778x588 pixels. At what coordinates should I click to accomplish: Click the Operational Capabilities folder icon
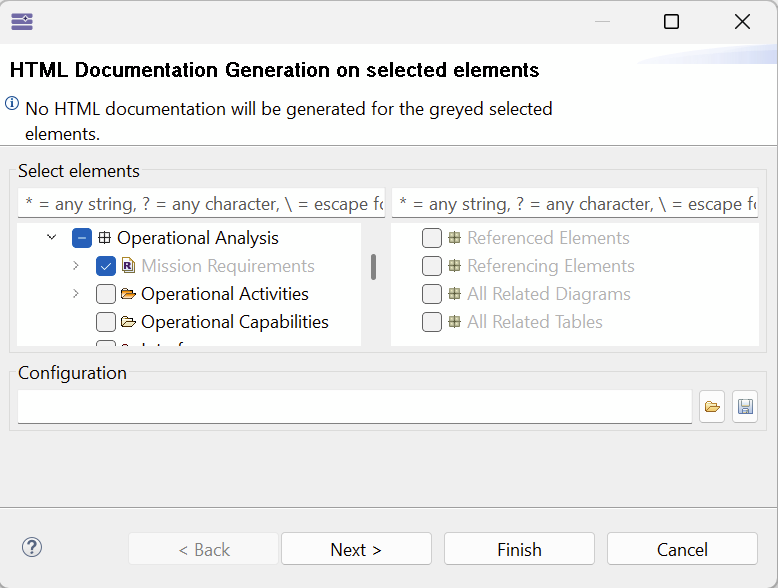pos(128,322)
